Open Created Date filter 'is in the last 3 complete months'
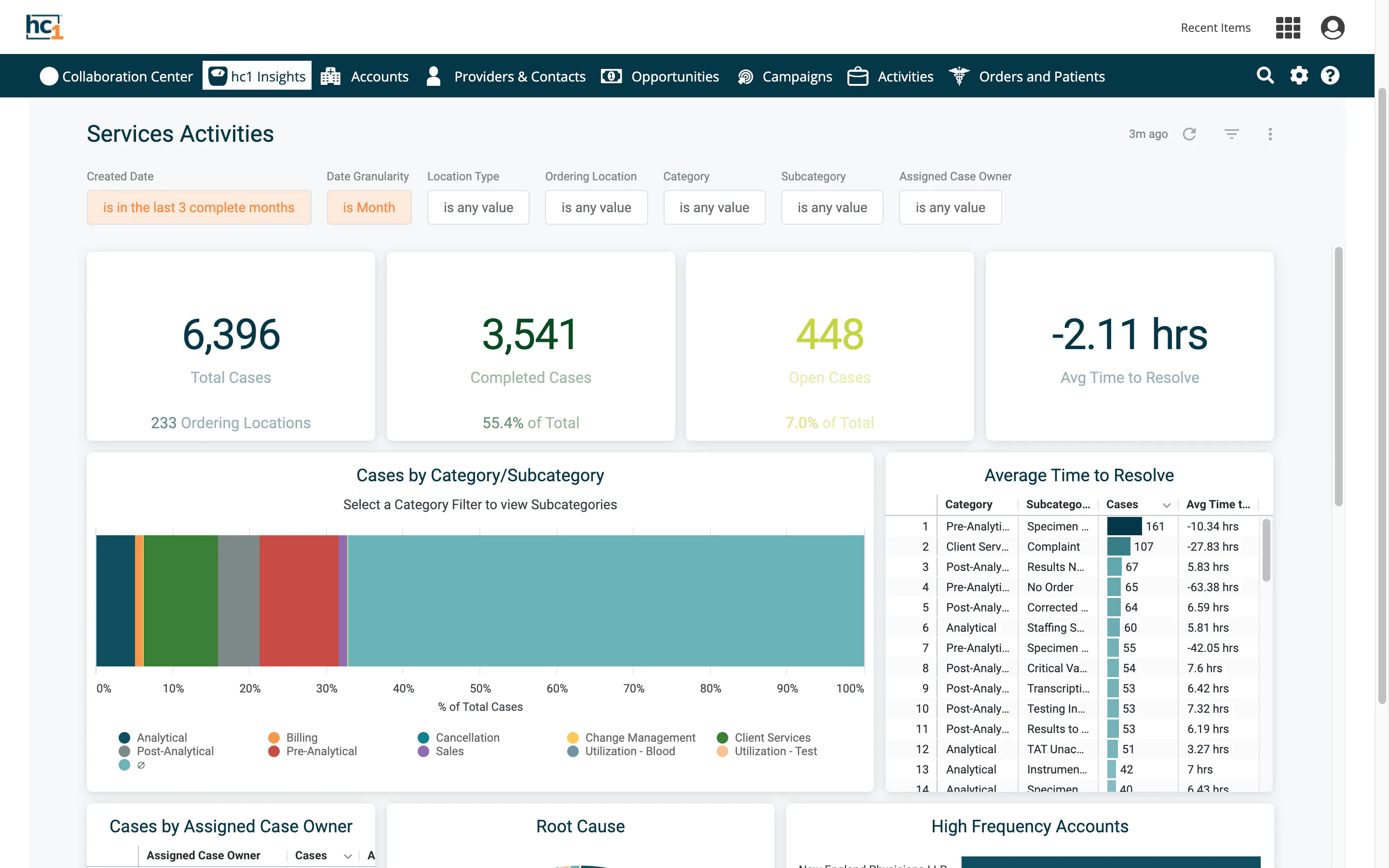 coord(199,207)
